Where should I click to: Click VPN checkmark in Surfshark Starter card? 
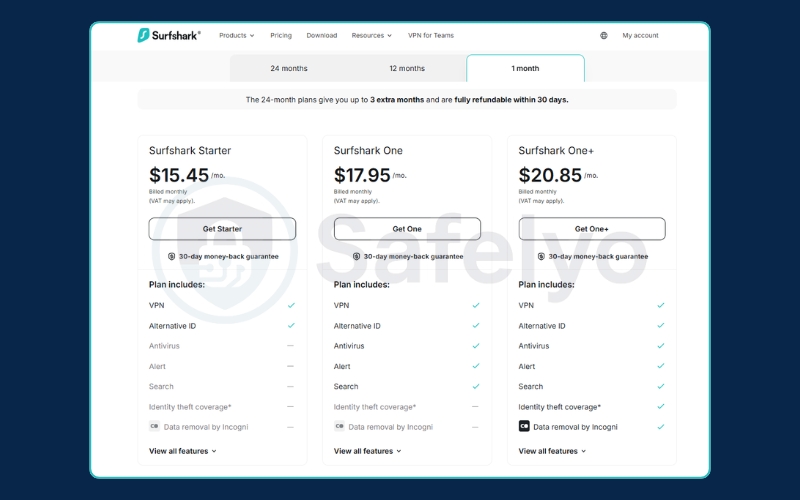tap(291, 305)
